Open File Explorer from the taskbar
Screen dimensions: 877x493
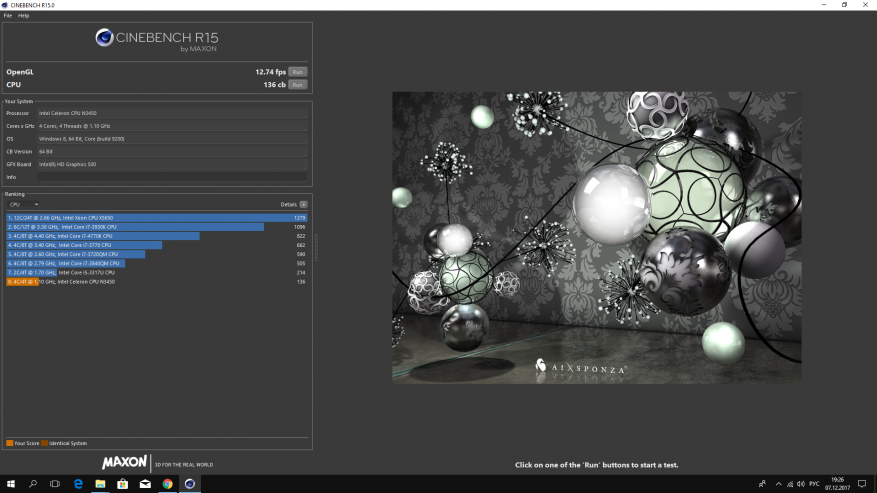(100, 484)
